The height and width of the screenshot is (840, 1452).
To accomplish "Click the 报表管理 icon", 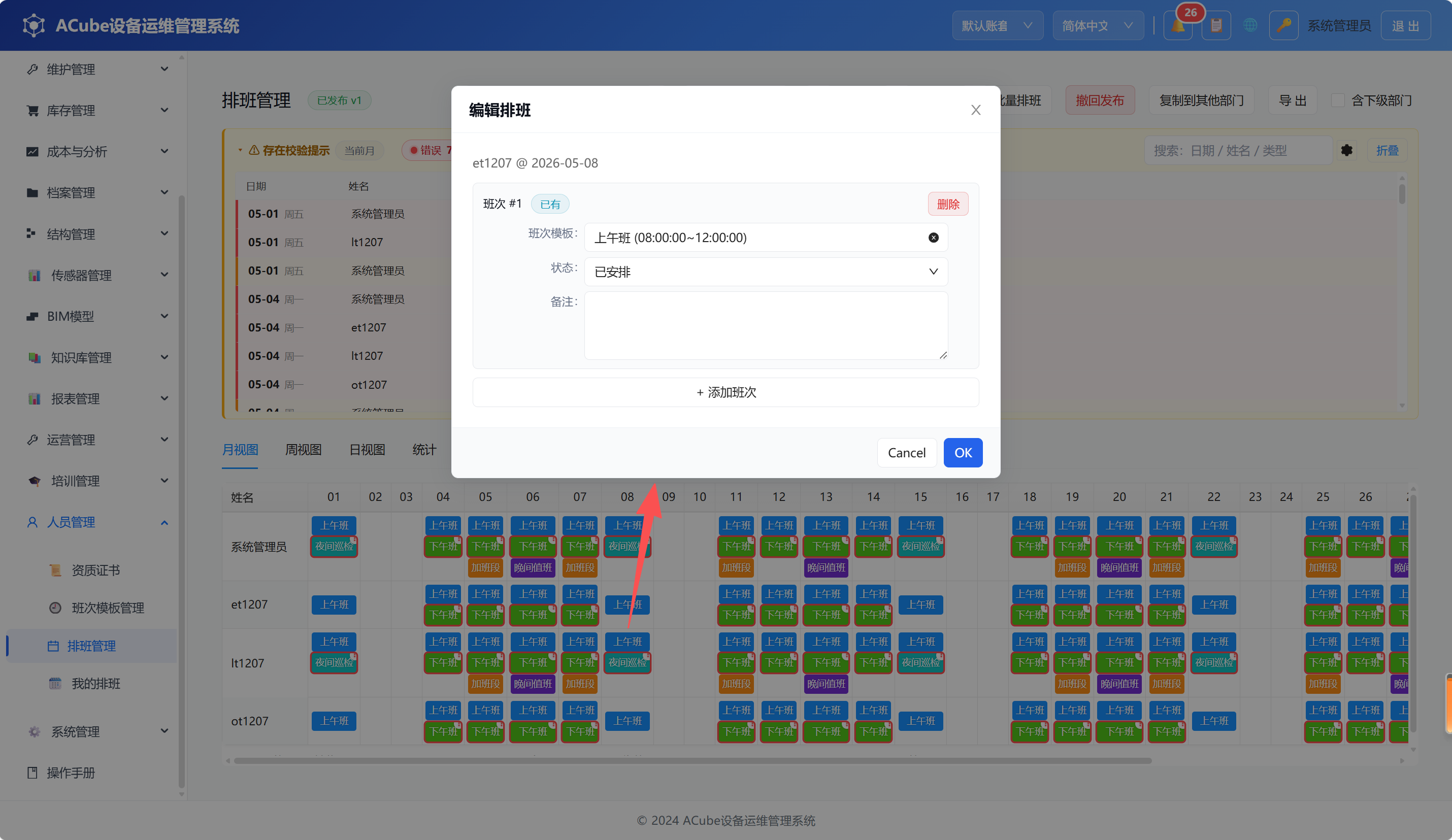I will click(x=35, y=398).
